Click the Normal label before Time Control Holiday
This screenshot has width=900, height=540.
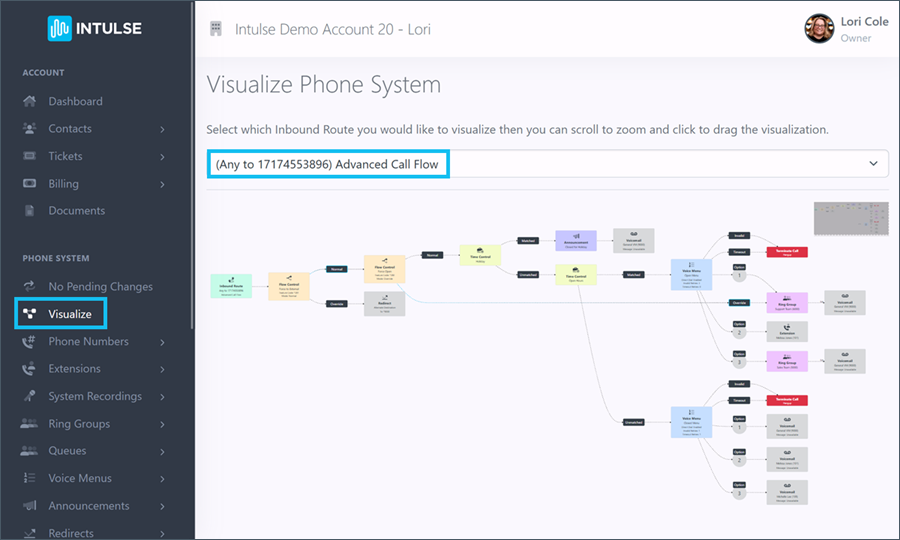[x=432, y=255]
